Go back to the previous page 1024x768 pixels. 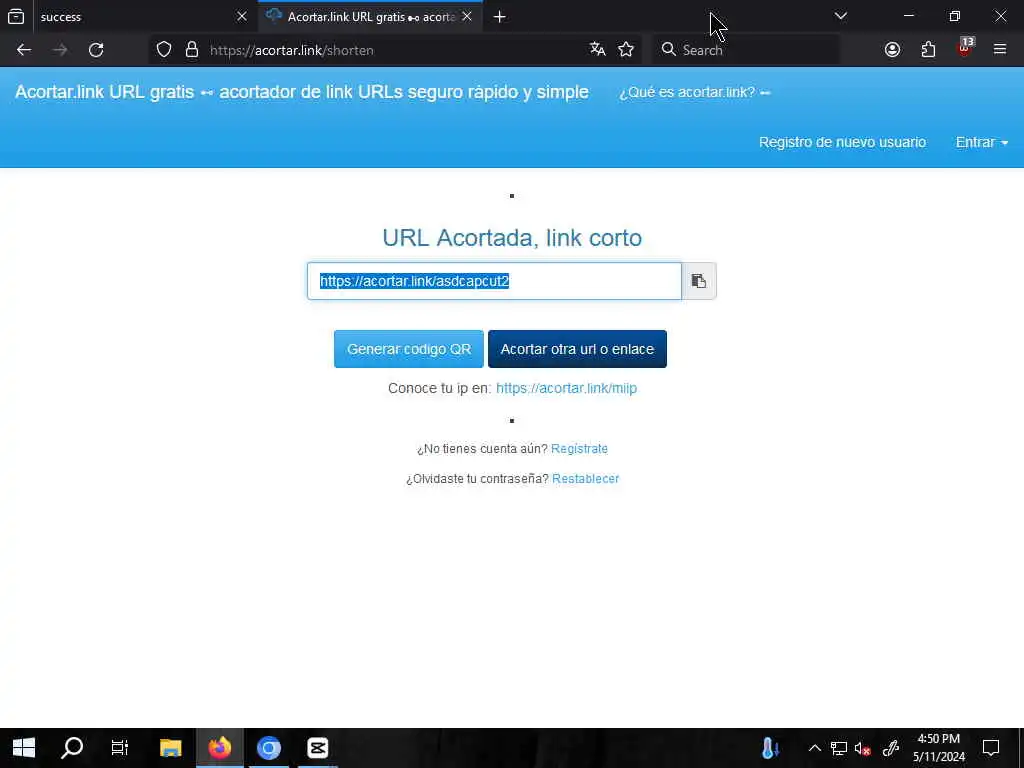(x=24, y=50)
